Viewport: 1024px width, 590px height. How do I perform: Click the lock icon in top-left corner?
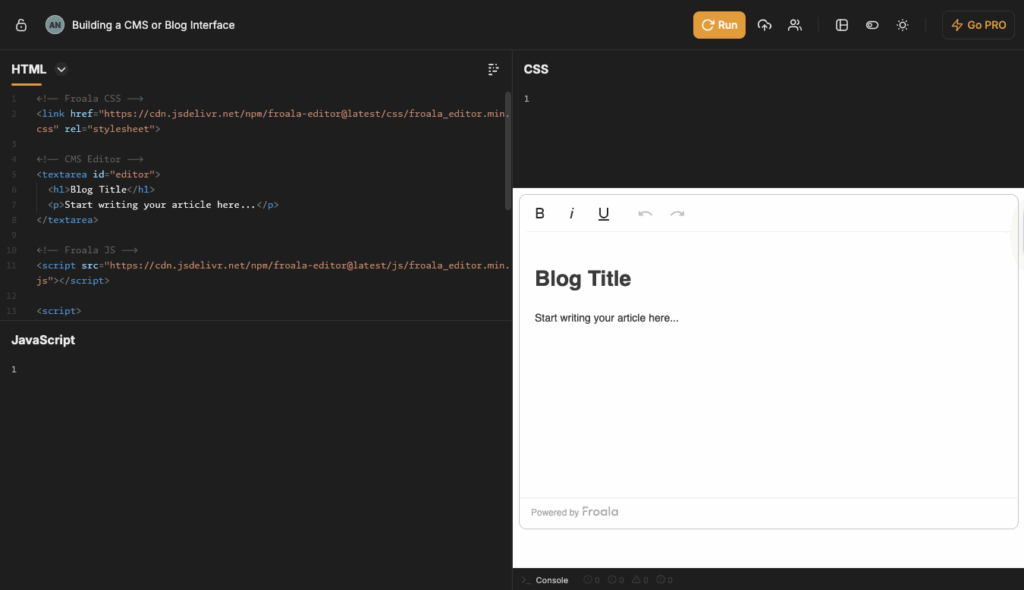(21, 25)
